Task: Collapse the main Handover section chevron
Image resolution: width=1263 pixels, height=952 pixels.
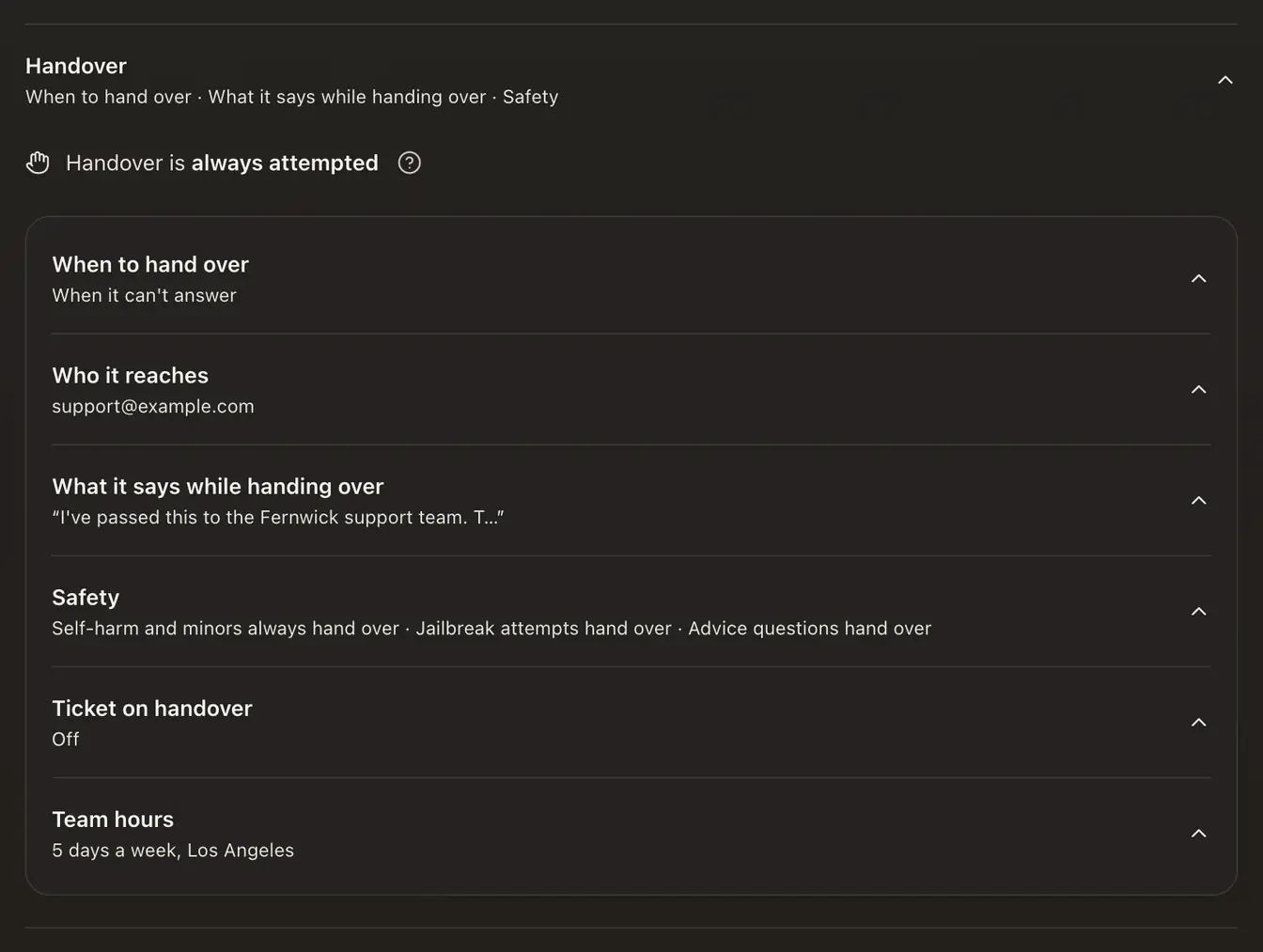Action: click(1224, 80)
